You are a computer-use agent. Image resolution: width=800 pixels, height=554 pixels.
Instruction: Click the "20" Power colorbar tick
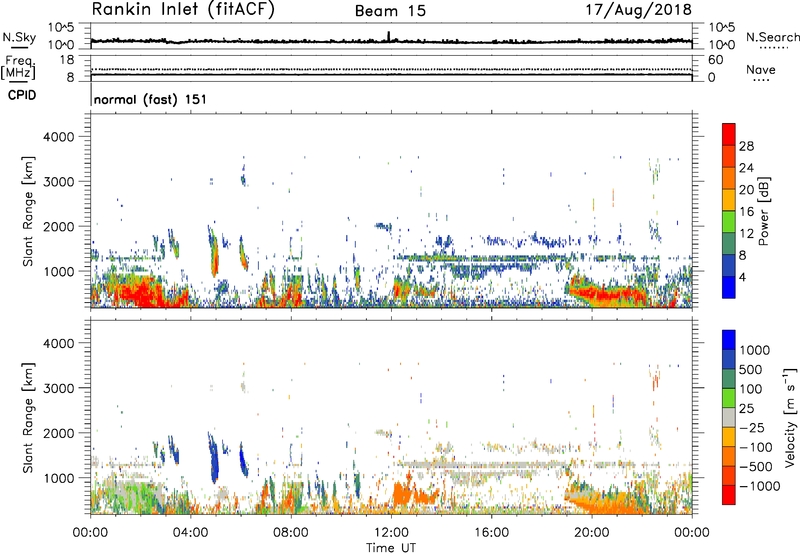746,190
